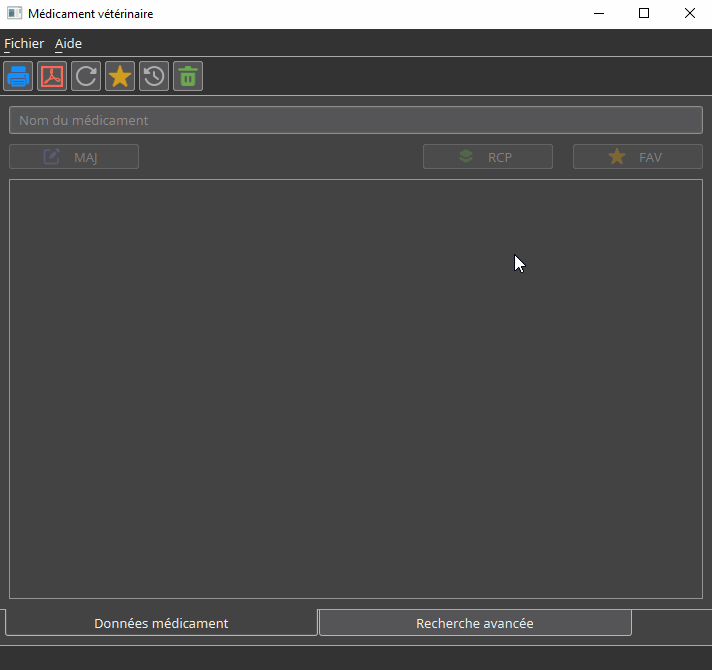The height and width of the screenshot is (670, 712).
Task: Click the blue printer icon
Action: coord(18,76)
